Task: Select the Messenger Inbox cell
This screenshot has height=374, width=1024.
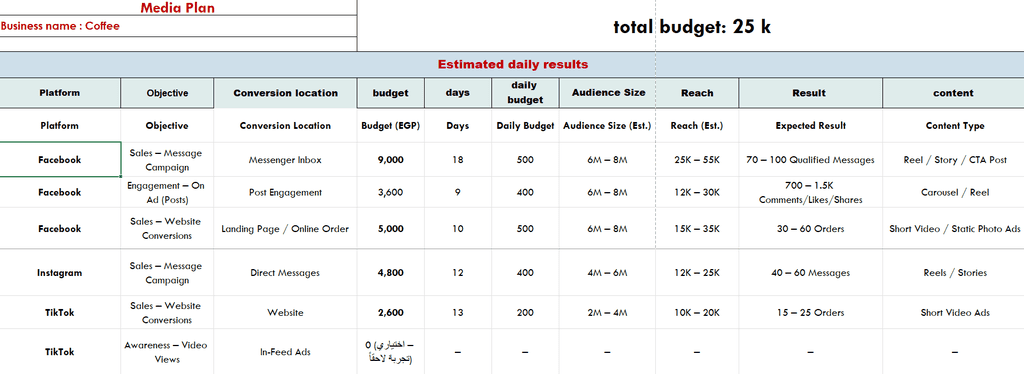Action: 285,160
